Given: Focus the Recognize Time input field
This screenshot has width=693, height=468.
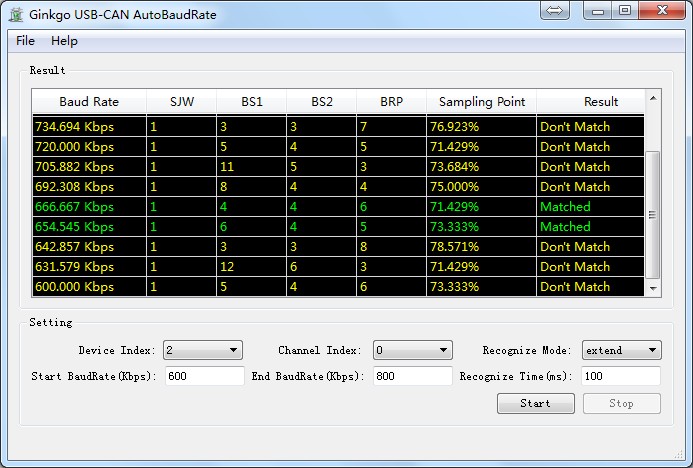Looking at the screenshot, I should point(621,376).
